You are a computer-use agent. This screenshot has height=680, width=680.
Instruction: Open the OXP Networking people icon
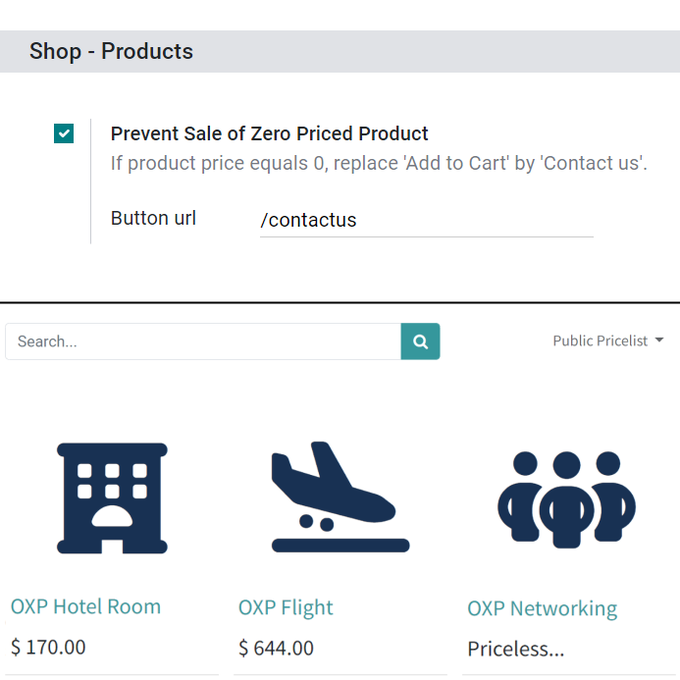coord(566,500)
